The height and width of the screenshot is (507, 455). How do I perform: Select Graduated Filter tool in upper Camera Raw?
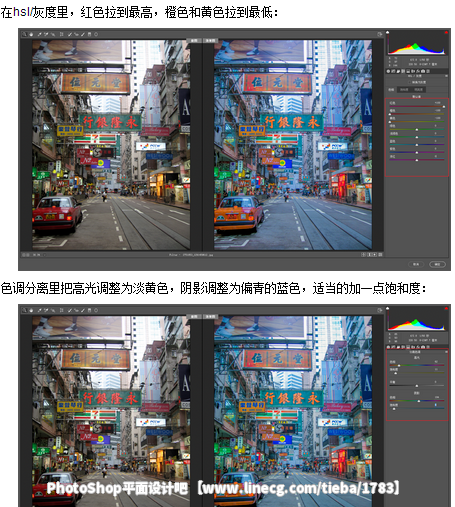point(89,34)
